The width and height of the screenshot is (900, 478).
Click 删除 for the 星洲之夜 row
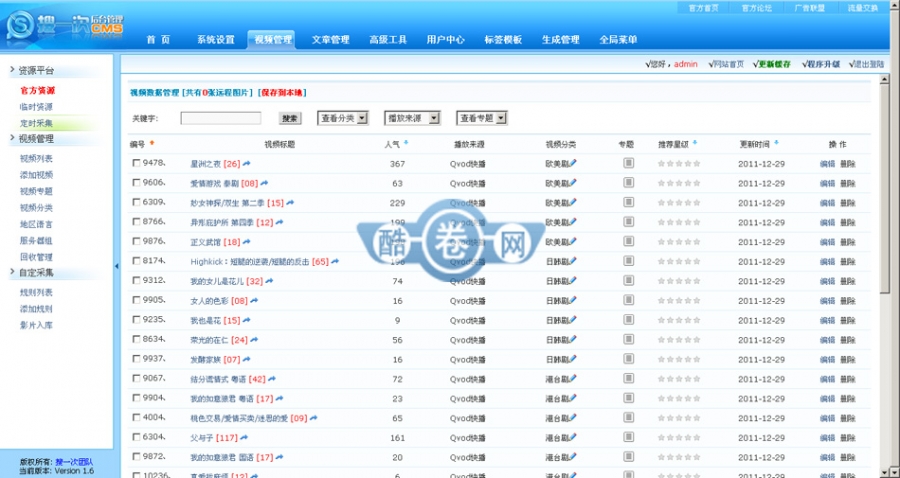click(847, 163)
